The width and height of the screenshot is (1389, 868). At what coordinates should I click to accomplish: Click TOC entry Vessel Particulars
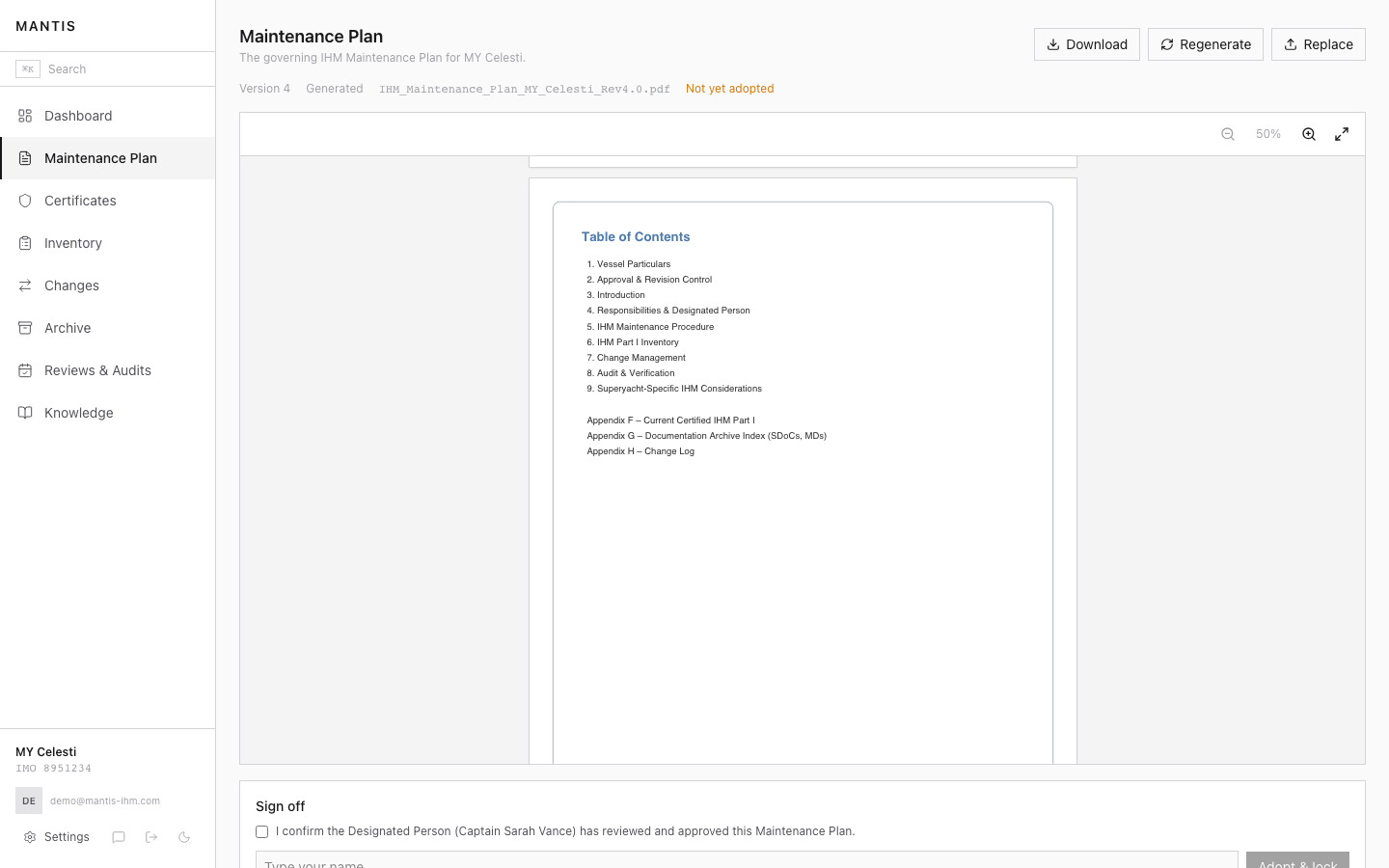[629, 264]
